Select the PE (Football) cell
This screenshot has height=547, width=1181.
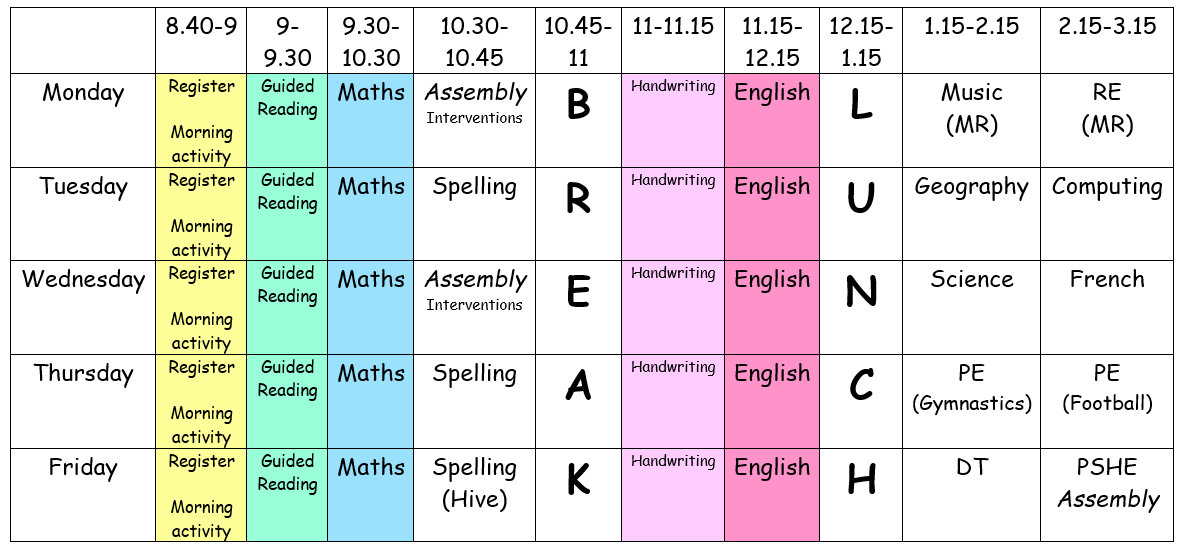click(1106, 388)
